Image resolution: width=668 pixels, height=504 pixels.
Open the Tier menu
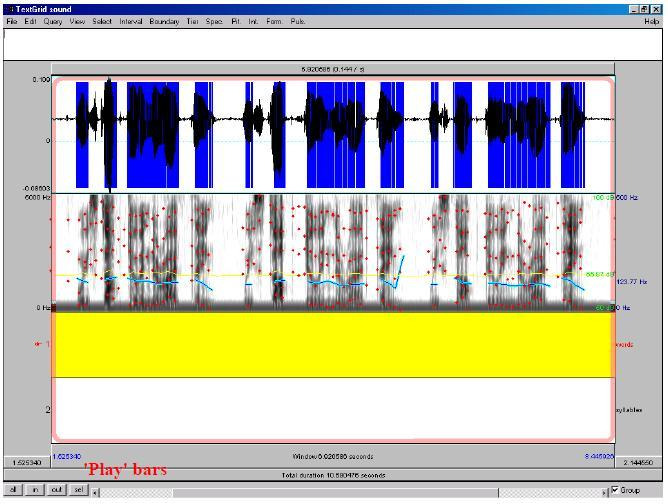192,21
